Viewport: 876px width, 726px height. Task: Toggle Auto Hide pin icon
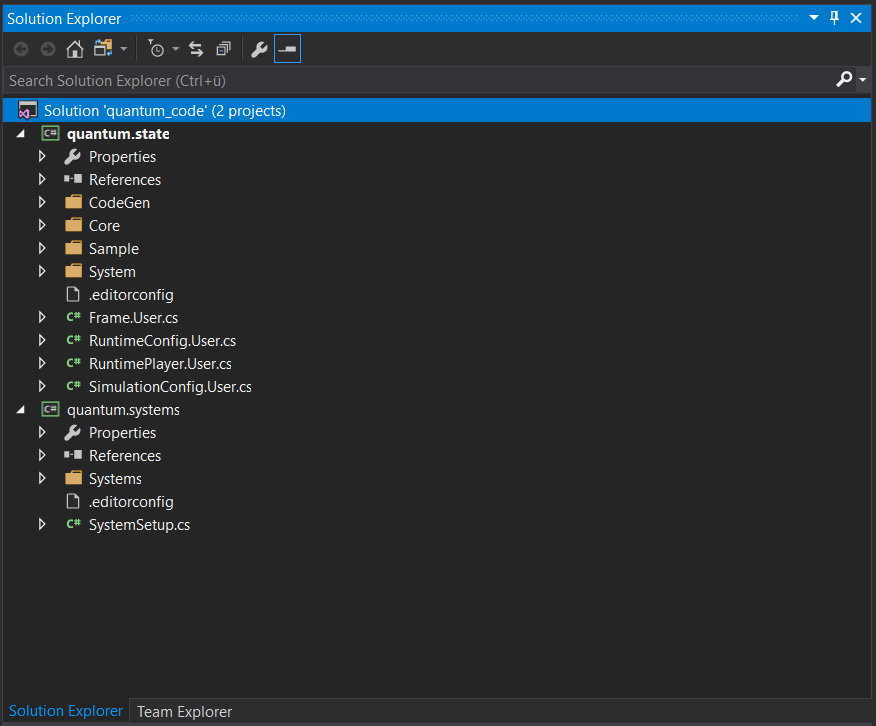pos(835,18)
